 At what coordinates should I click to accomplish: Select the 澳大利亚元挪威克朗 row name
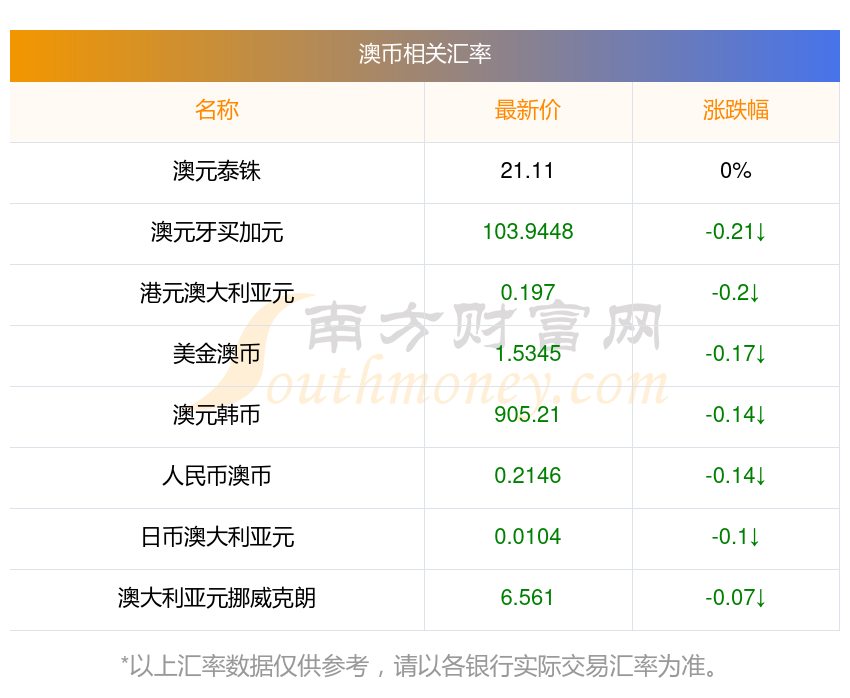point(217,598)
